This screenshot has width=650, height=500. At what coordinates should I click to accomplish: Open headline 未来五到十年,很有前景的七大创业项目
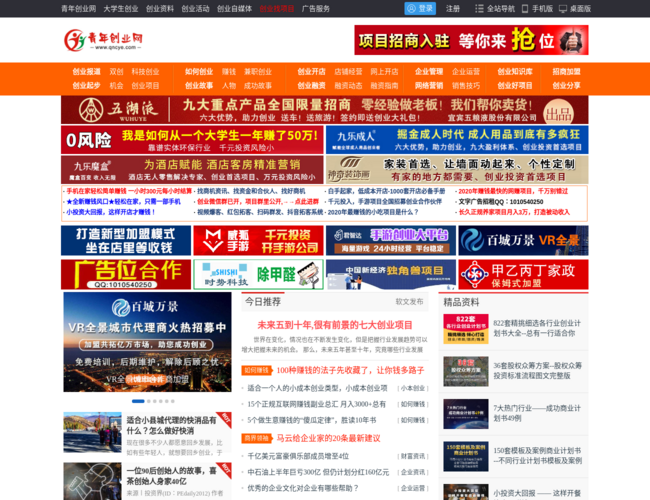click(x=335, y=325)
